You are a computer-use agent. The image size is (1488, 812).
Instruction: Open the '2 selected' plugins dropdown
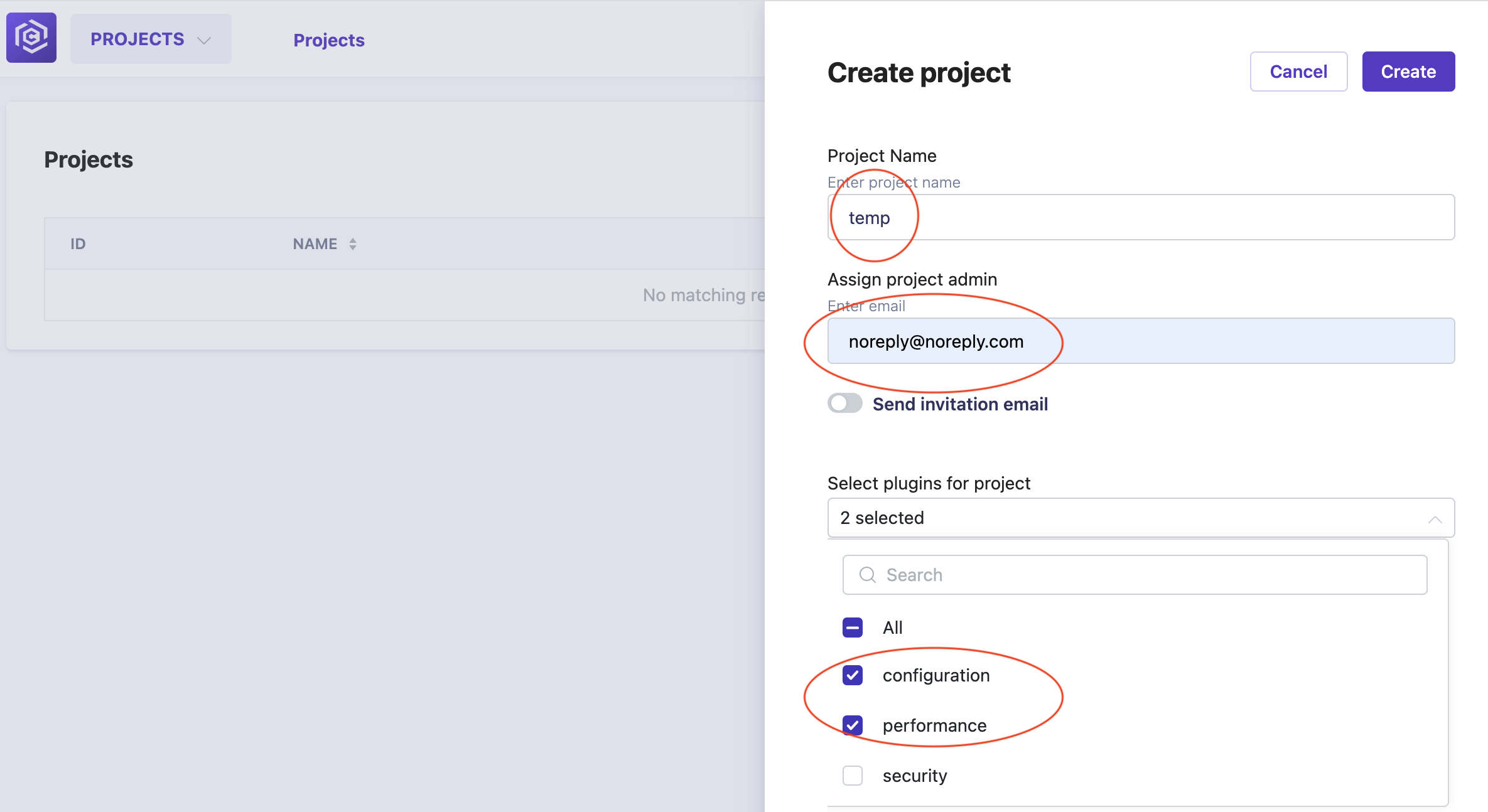[1141, 518]
